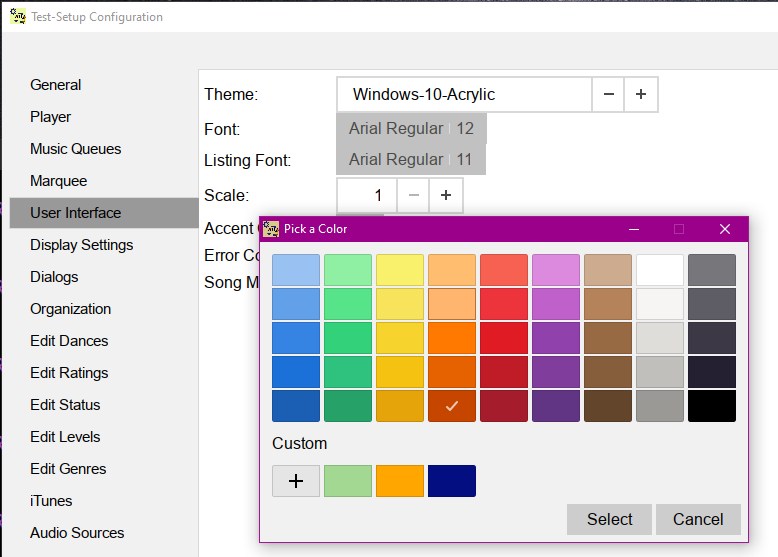Click the Theme field Windows-10-Acrylic
Viewport: 778px width, 557px height.
464,95
